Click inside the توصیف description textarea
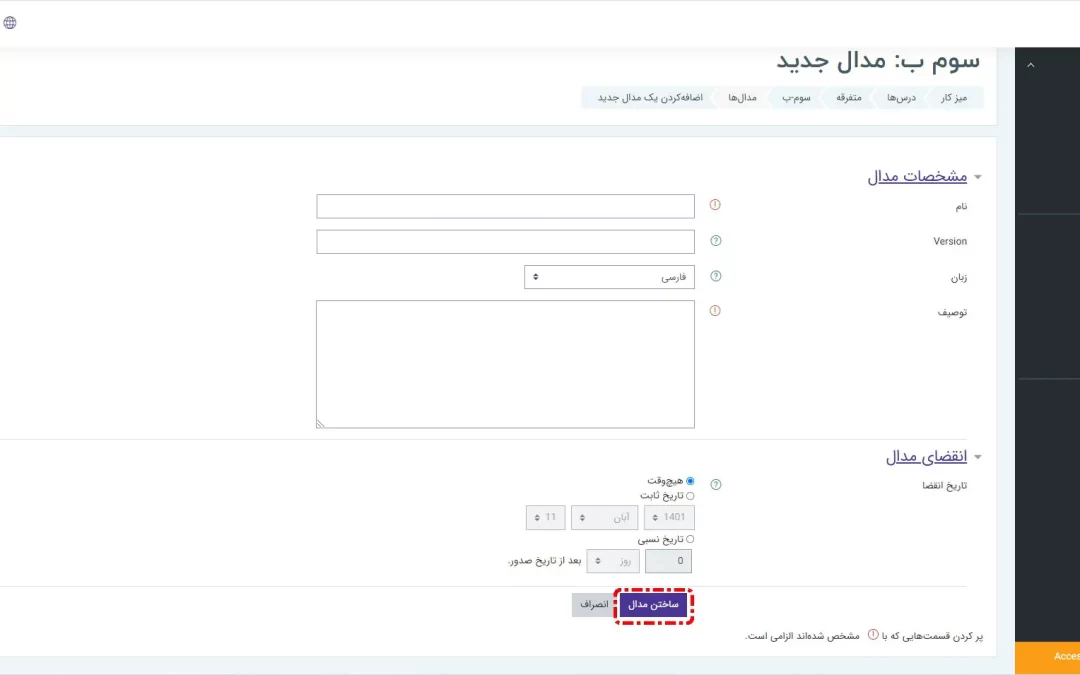The image size is (1080, 675). point(505,364)
